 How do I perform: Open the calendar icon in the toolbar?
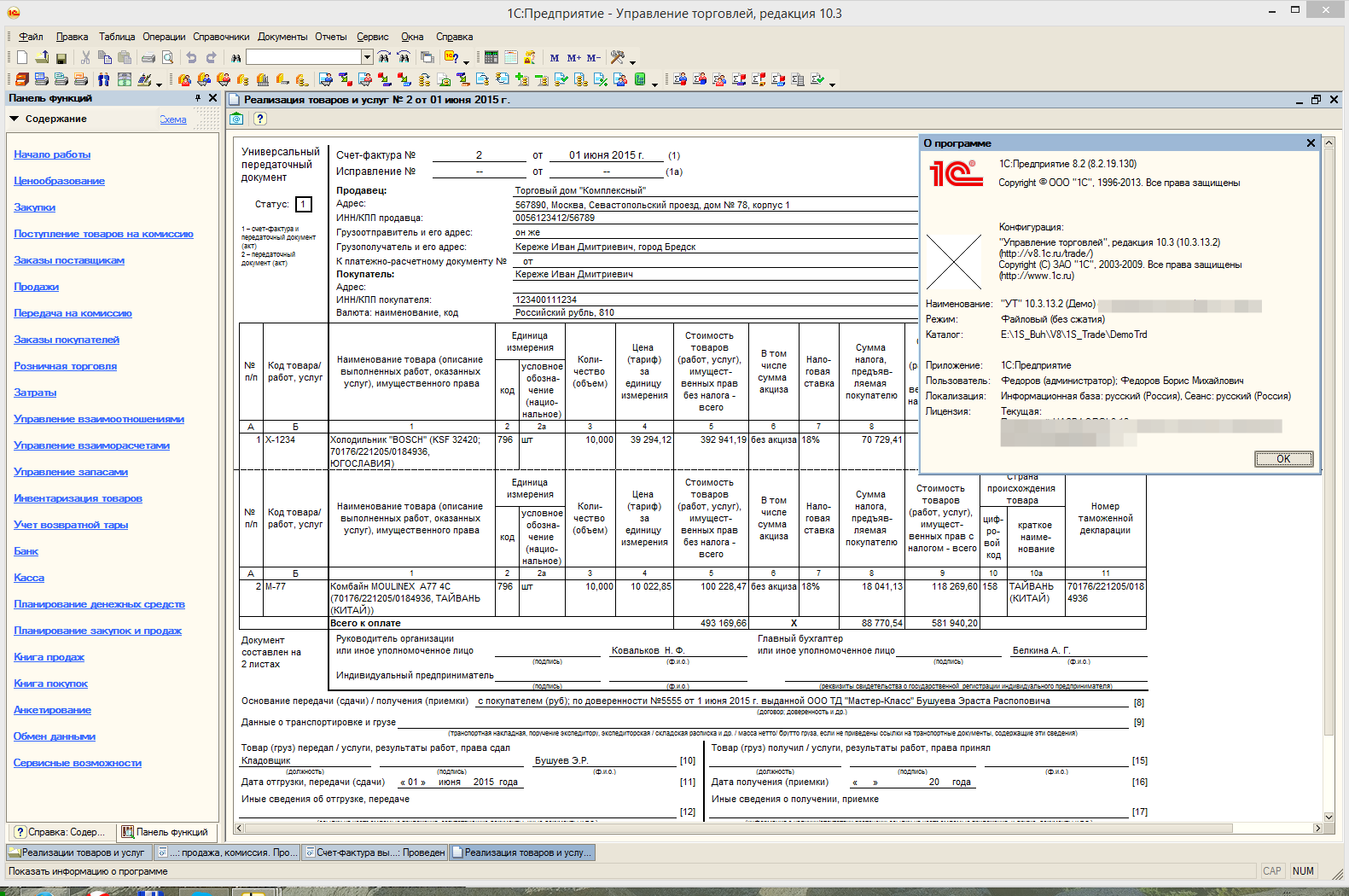[x=511, y=57]
